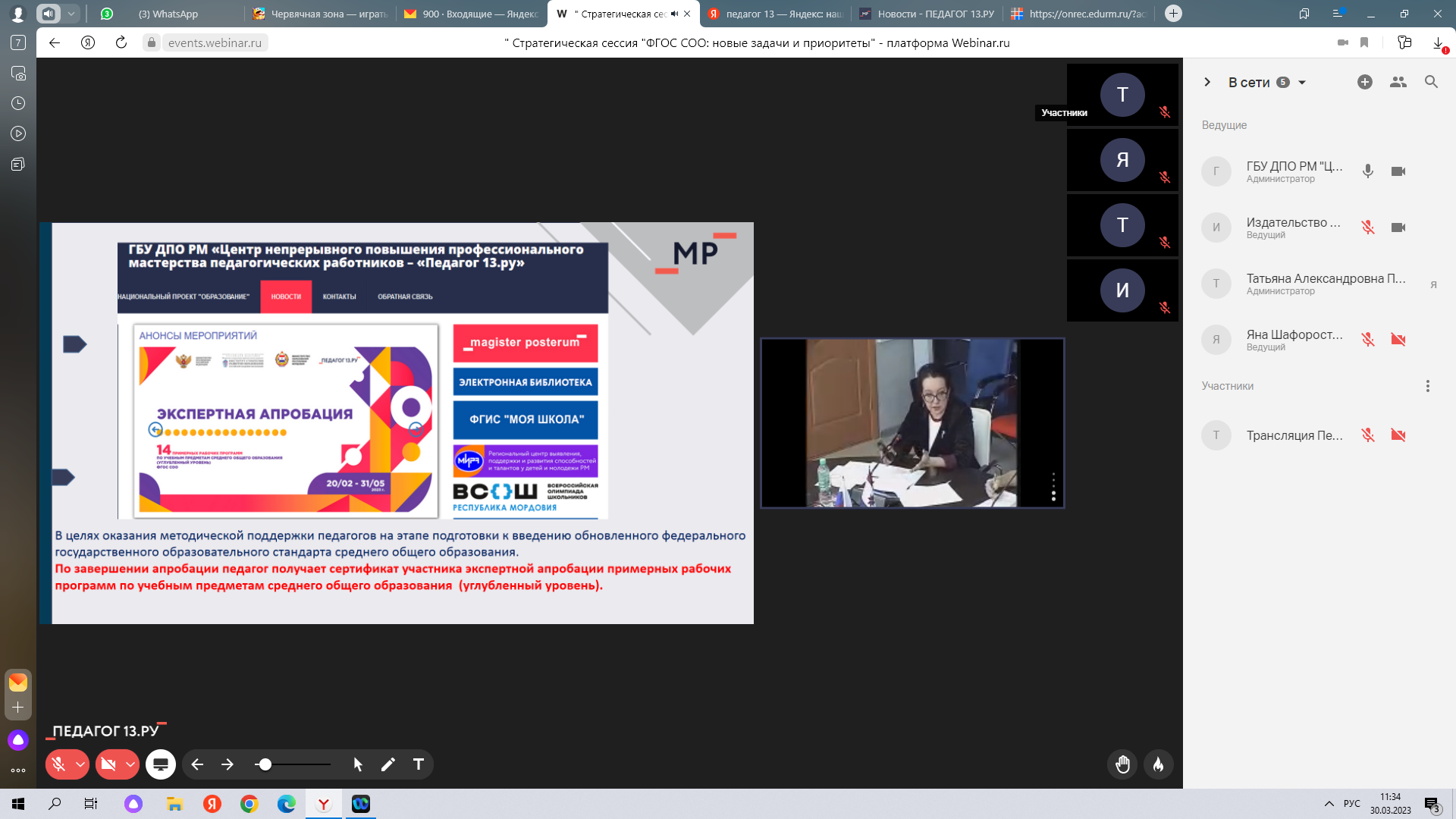
Task: Open the 'Новости - ПЕДАГОГ 13.РУ' tab
Action: coord(927,14)
